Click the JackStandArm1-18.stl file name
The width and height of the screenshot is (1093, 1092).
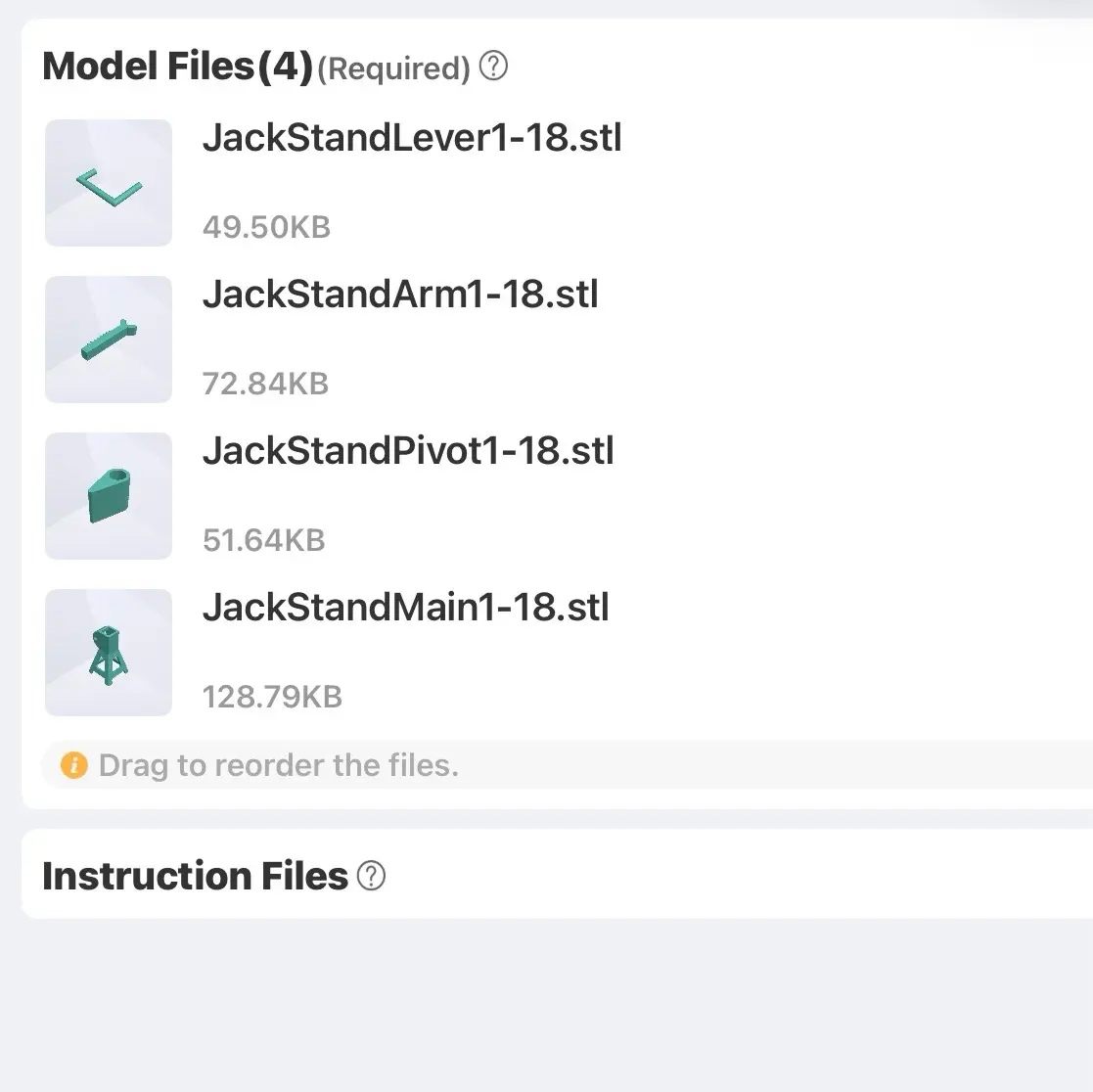point(400,295)
